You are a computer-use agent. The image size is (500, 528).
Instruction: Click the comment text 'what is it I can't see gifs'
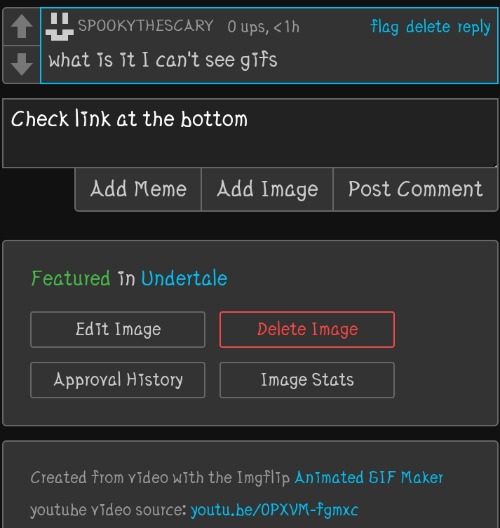[x=163, y=61]
